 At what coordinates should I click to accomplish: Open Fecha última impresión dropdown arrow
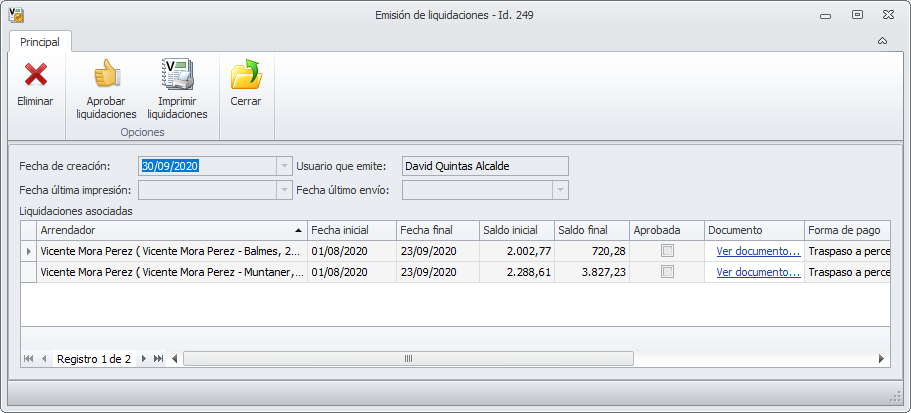(284, 190)
